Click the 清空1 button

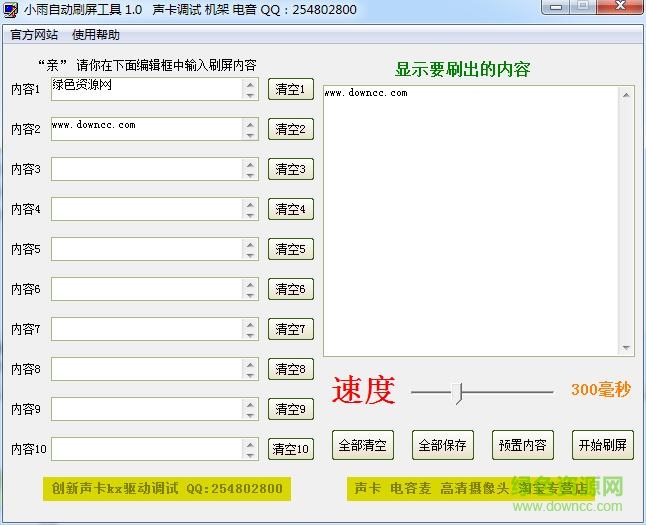pyautogui.click(x=291, y=89)
